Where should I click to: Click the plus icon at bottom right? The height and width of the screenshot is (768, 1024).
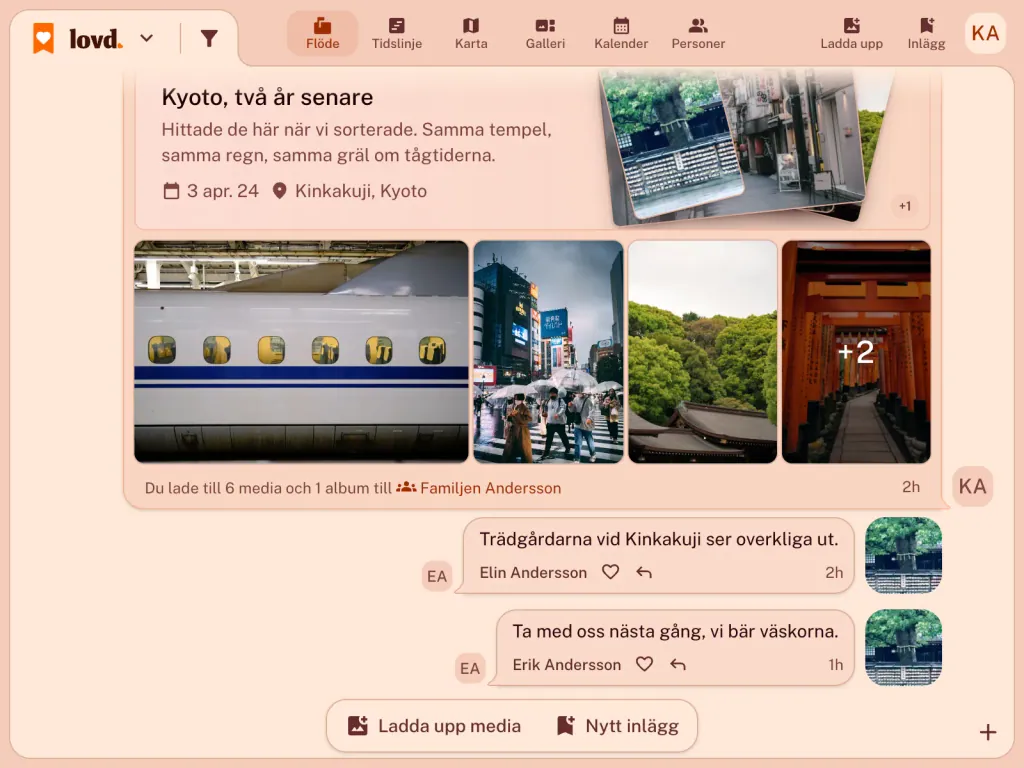[987, 732]
